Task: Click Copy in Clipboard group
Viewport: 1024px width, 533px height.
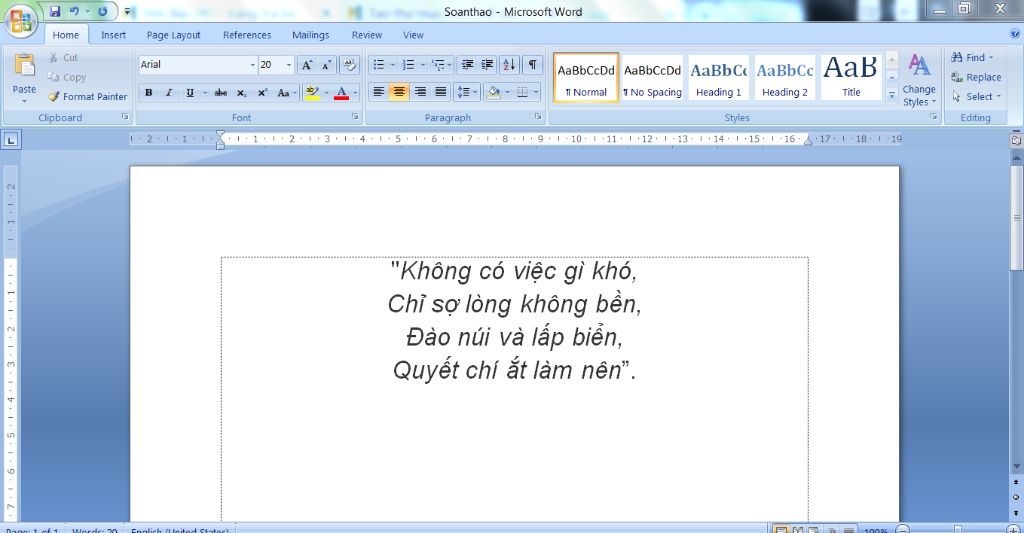Action: point(67,77)
